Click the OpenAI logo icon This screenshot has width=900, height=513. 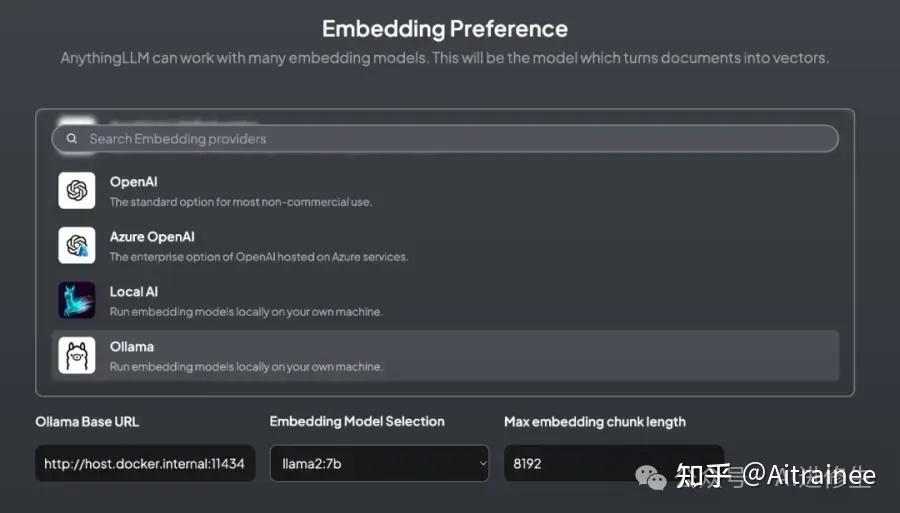[77, 190]
